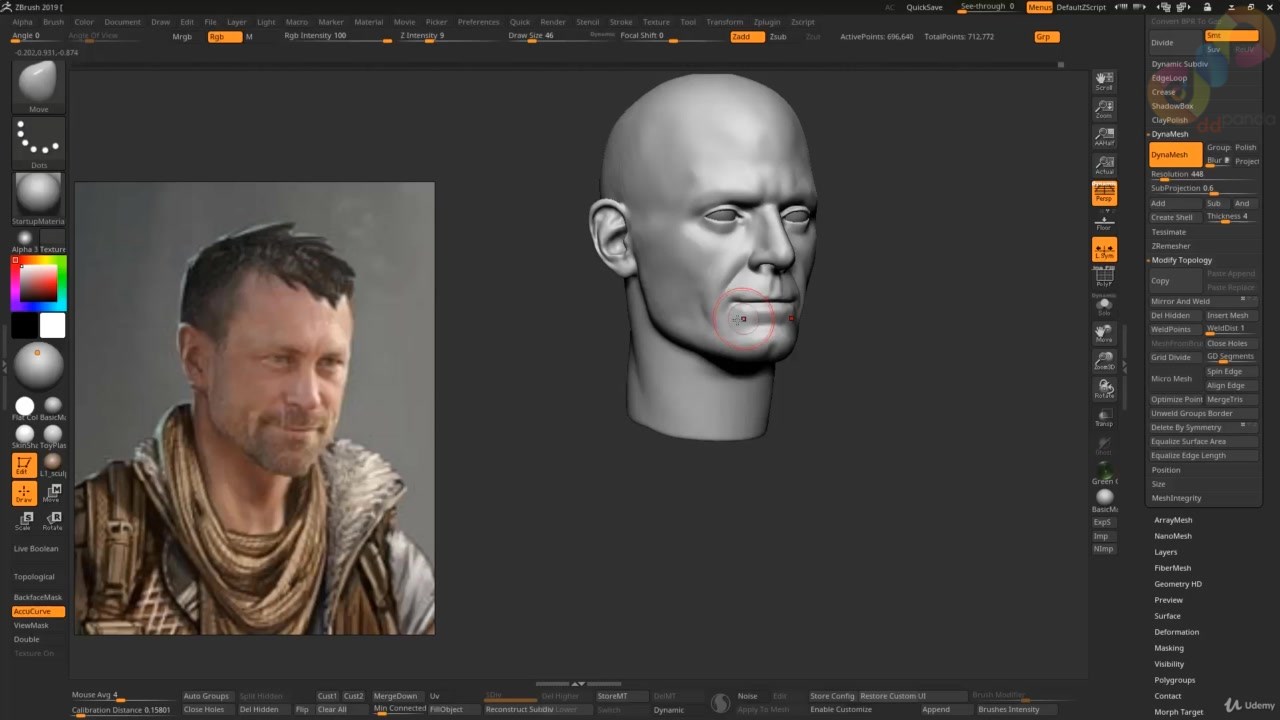
Task: Switch to Rotate mode on left shelf
Action: click(x=53, y=520)
